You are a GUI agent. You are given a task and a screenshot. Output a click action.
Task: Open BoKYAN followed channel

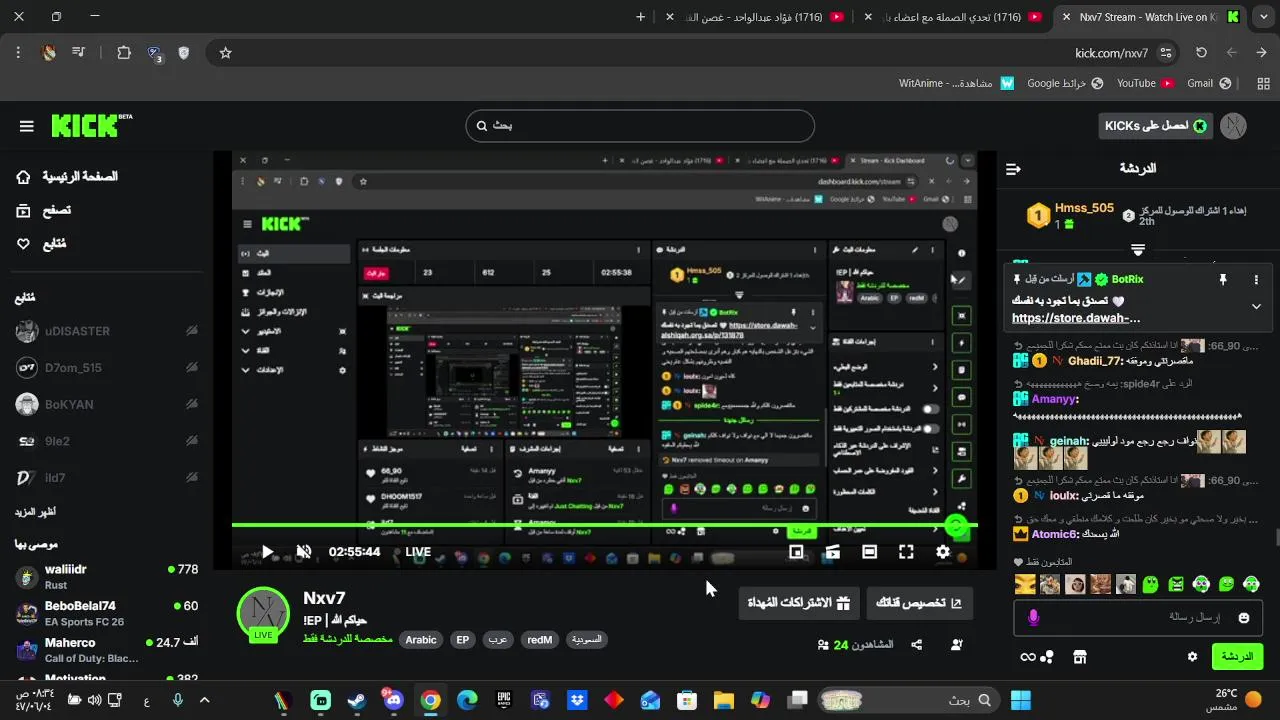coord(106,405)
